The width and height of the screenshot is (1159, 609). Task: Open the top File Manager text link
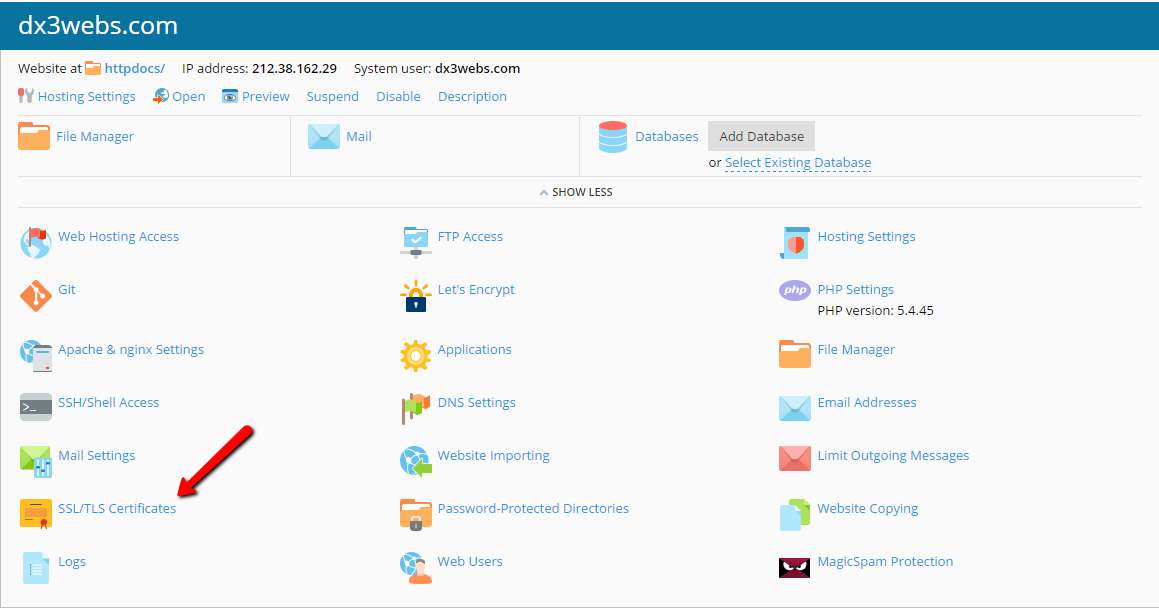click(x=95, y=137)
